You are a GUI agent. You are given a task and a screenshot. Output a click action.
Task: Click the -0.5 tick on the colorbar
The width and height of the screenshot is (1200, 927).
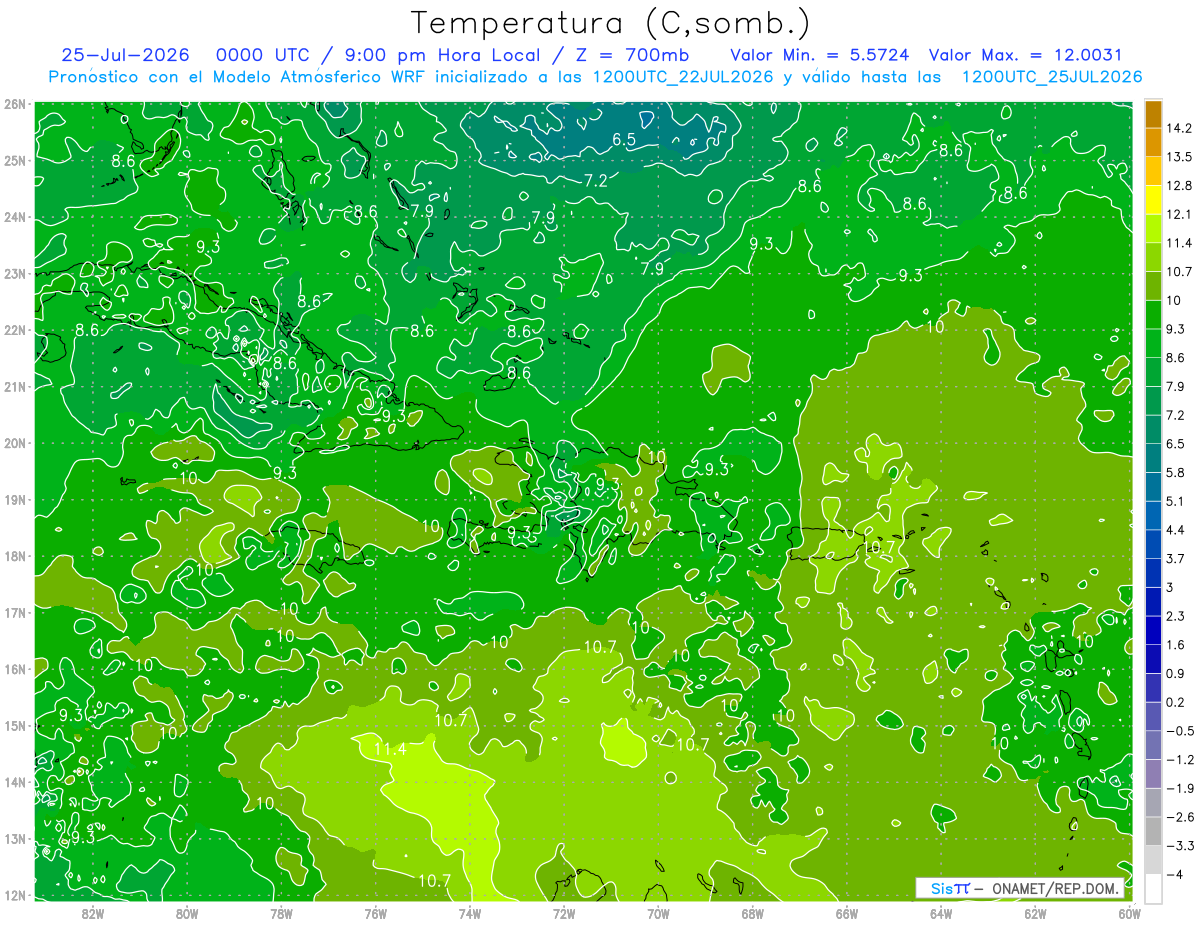[1179, 731]
